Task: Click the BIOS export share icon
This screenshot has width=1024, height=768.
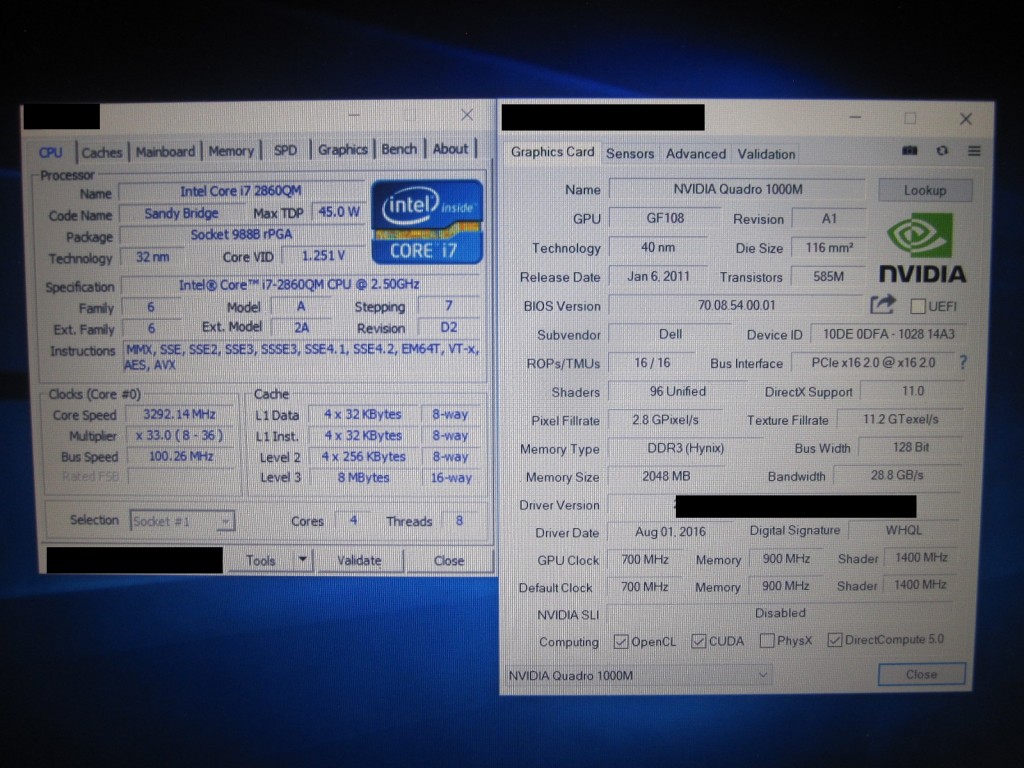Action: [x=882, y=304]
